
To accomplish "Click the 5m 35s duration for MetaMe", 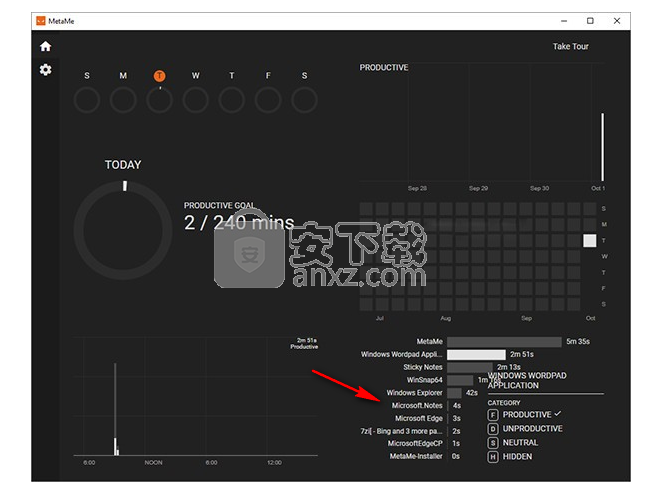I will [578, 341].
